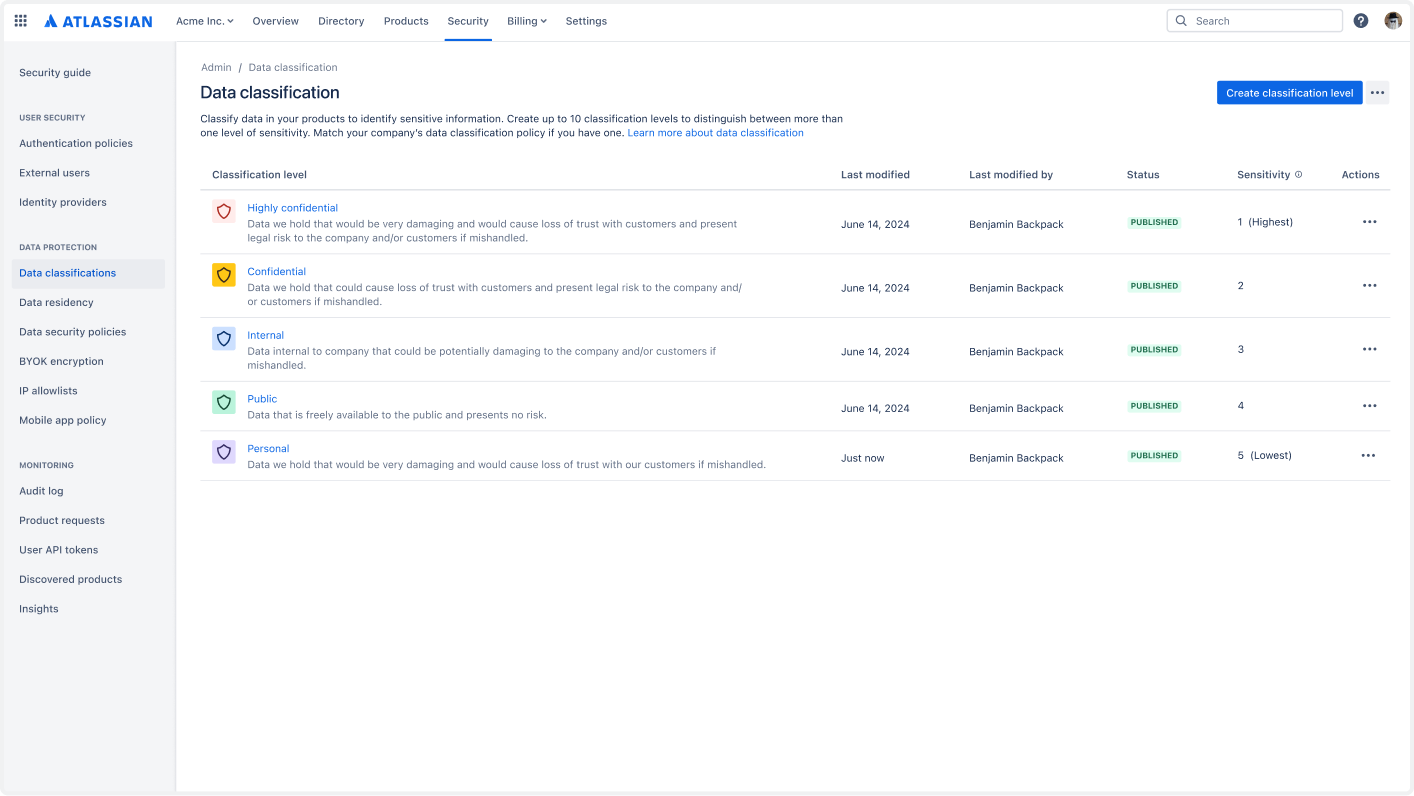Open the Atlassian app switcher grid icon
1414x796 pixels.
tap(20, 20)
